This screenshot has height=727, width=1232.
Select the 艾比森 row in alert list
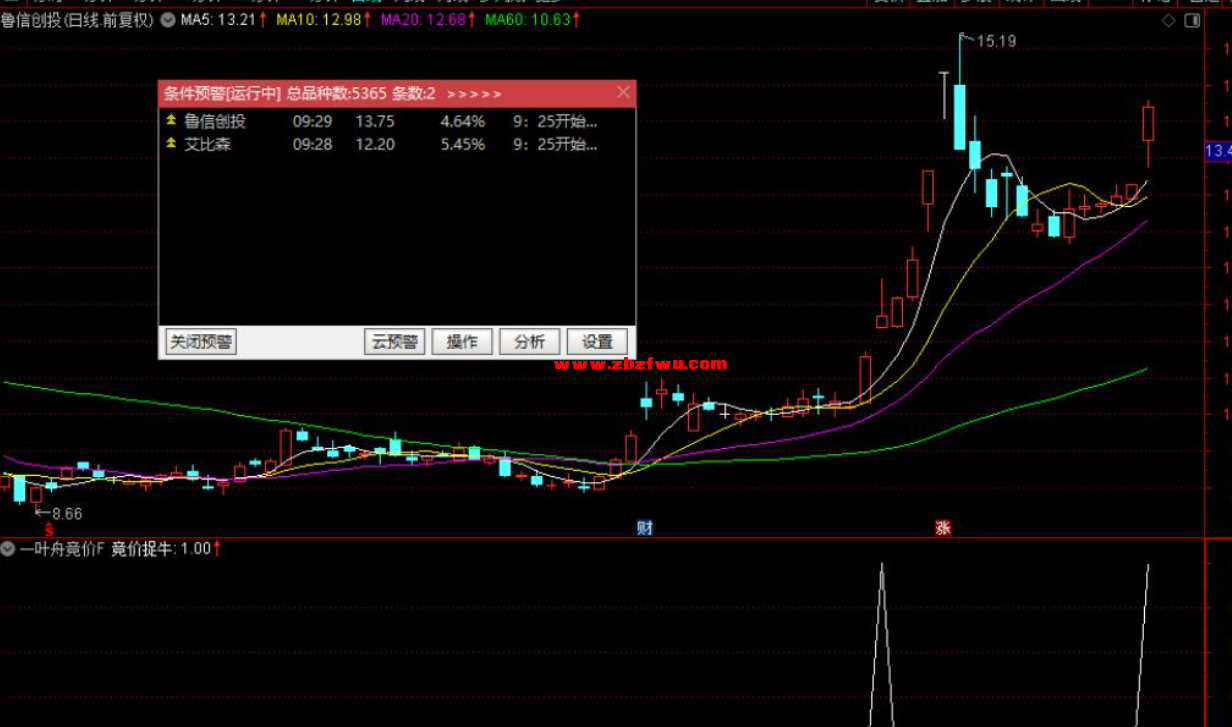(397, 144)
